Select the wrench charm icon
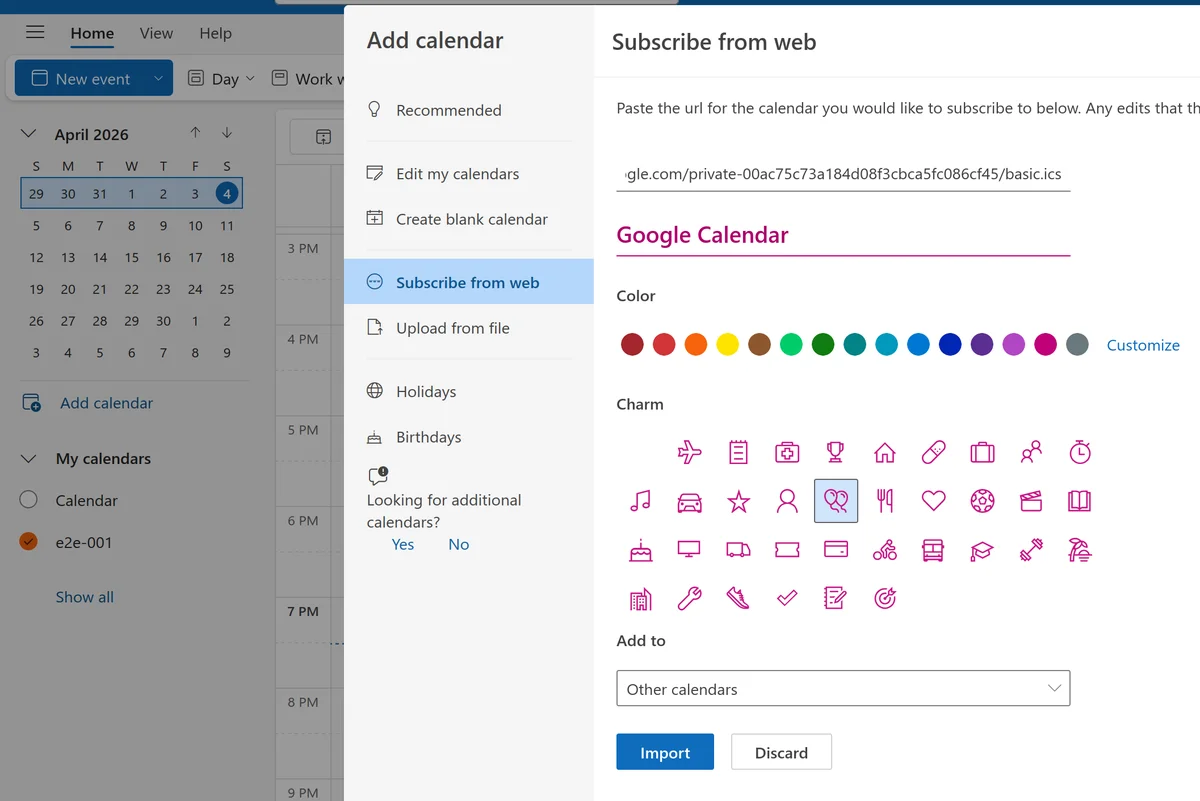Screen dimensions: 1200x801 click(x=689, y=598)
